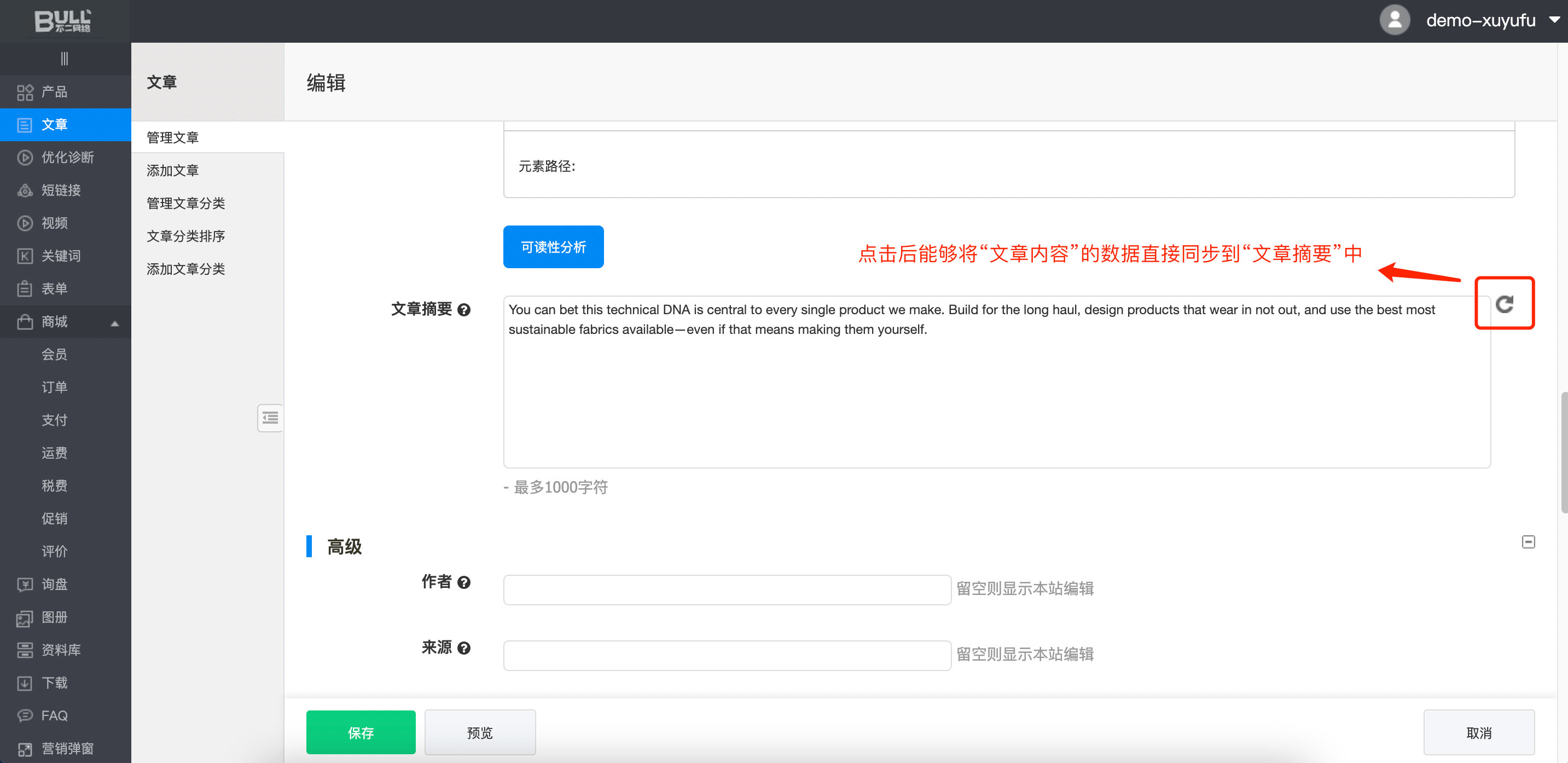Click the green 保存 button
Screen dimensions: 1568x763
click(361, 732)
